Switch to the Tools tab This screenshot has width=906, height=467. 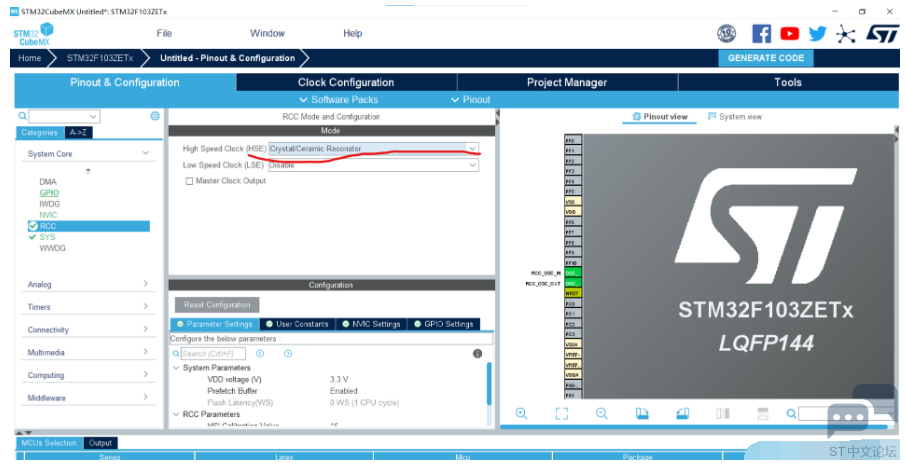[788, 82]
